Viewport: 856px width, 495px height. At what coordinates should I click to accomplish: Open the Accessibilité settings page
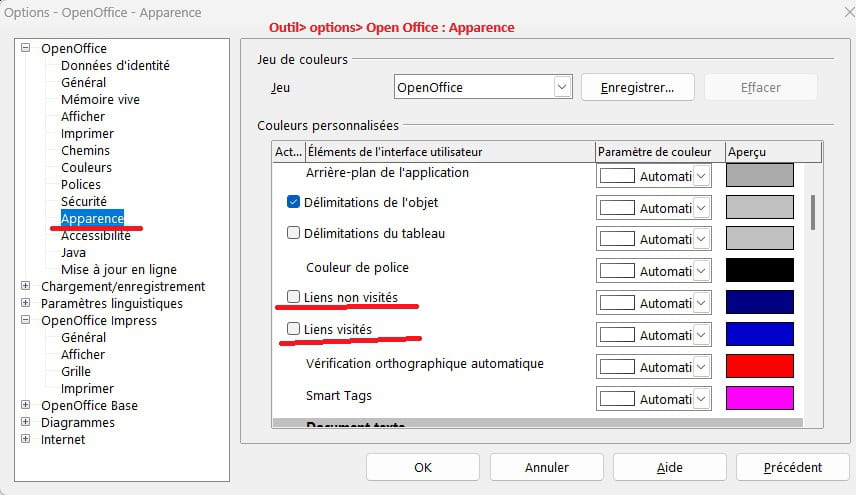pyautogui.click(x=96, y=235)
